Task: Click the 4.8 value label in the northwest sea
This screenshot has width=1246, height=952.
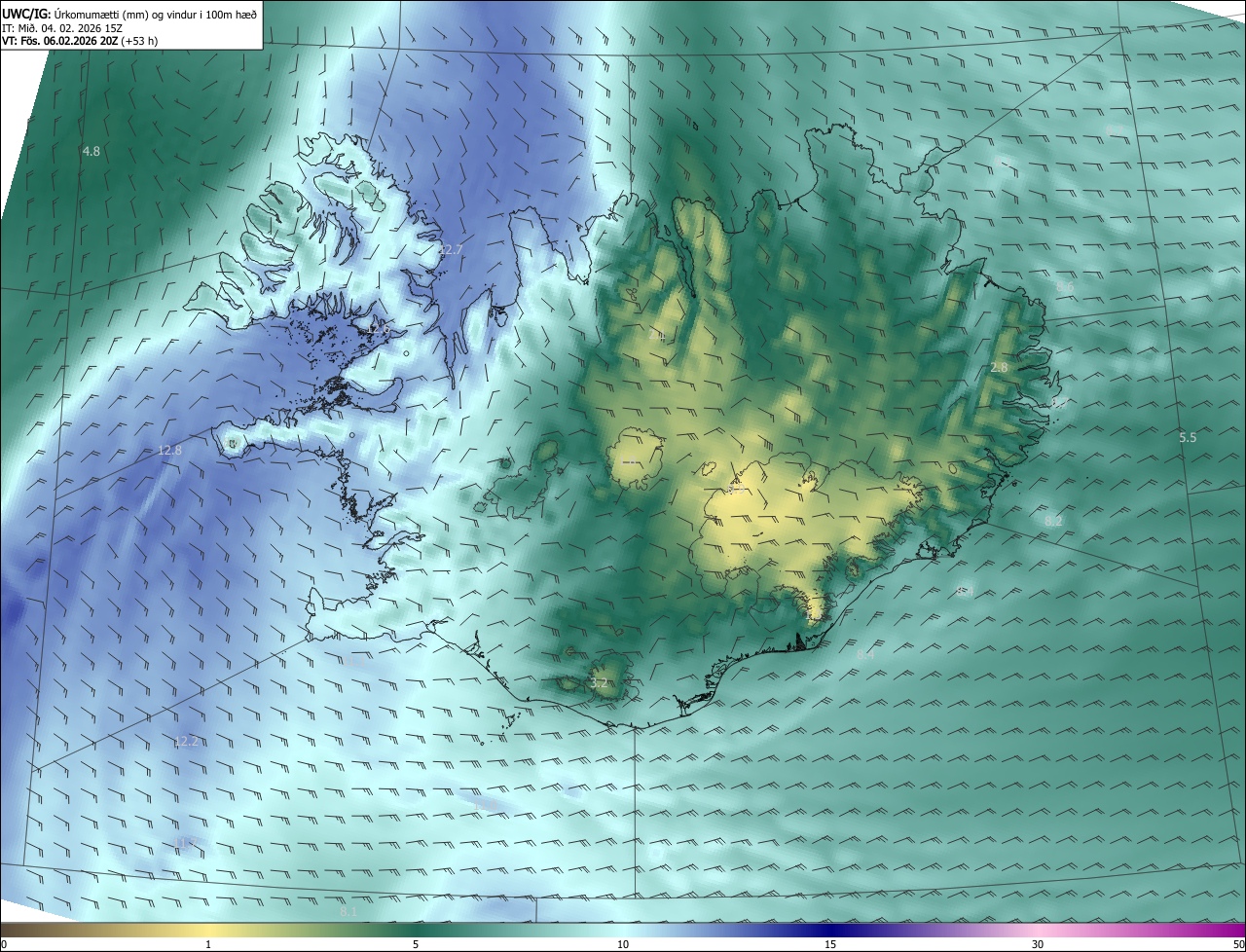Action: click(92, 151)
